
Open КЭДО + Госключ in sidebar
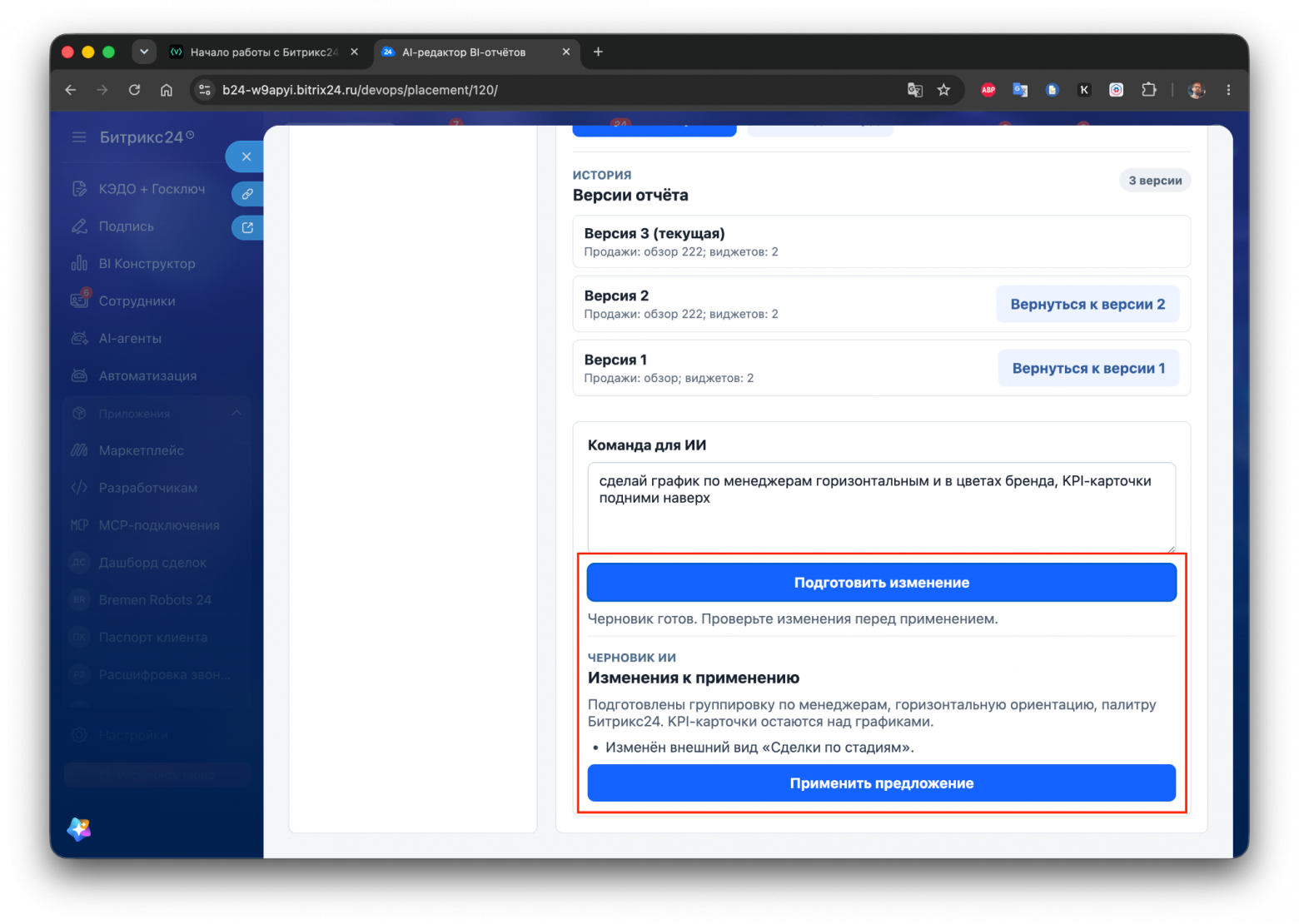[x=152, y=189]
